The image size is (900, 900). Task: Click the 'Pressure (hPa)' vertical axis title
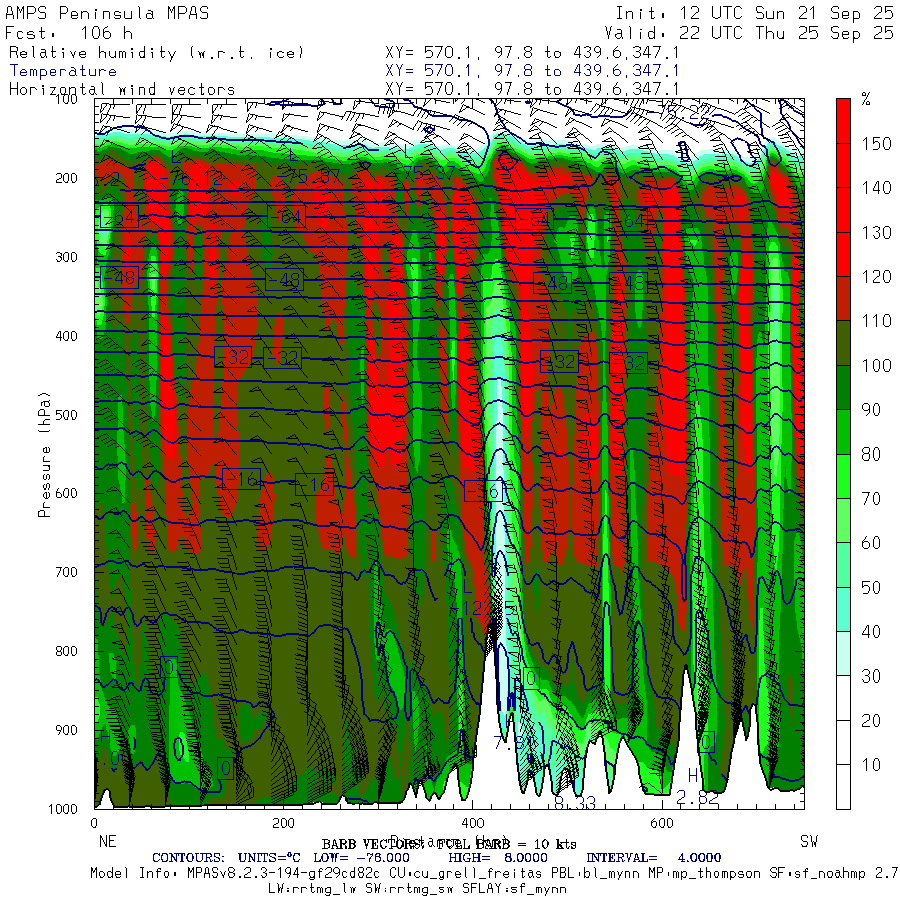tap(44, 454)
